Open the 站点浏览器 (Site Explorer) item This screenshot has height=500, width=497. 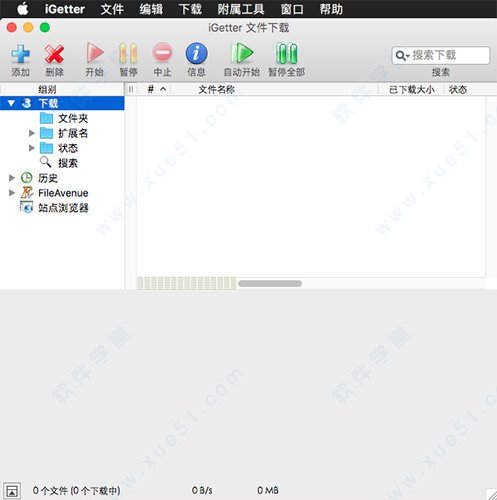pyautogui.click(x=54, y=208)
